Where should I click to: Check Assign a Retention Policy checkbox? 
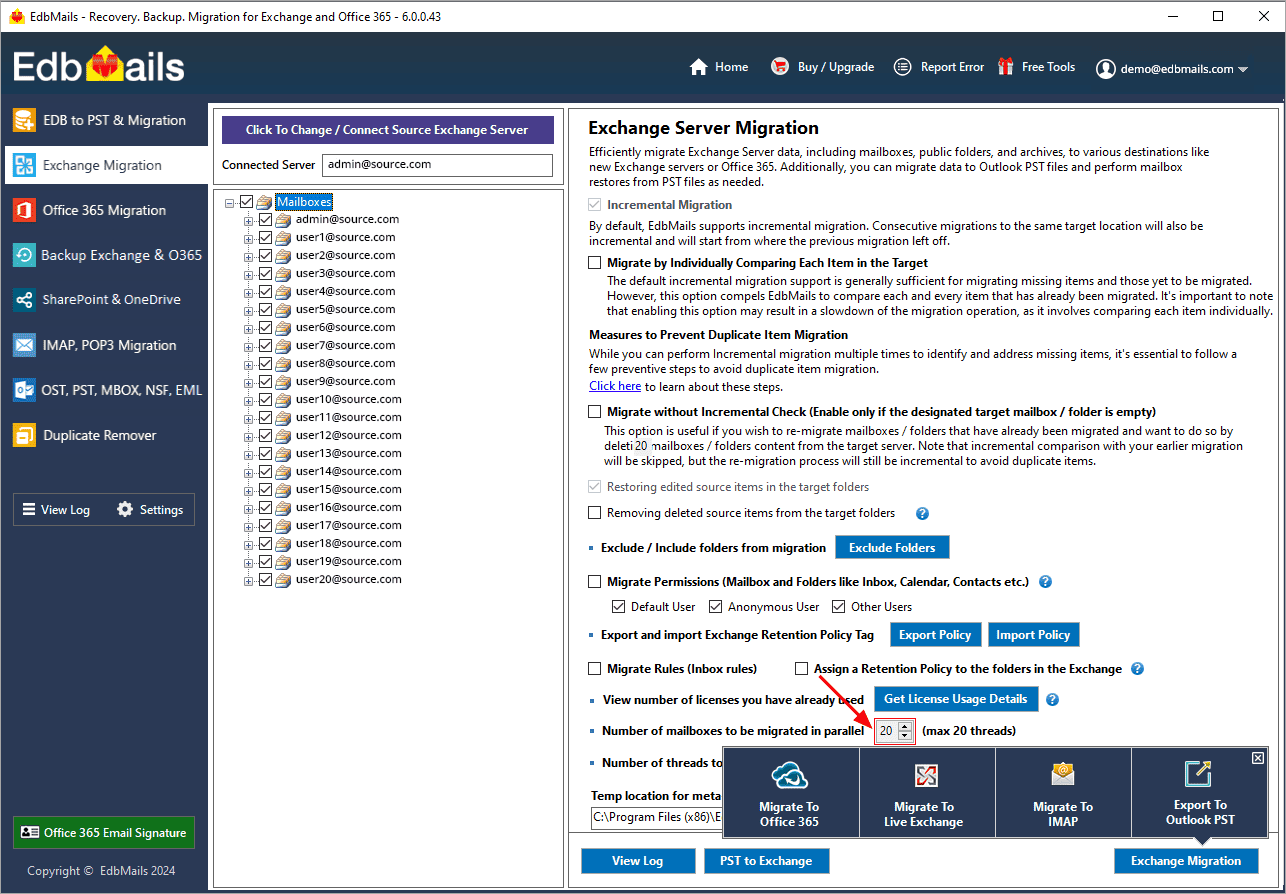point(802,668)
